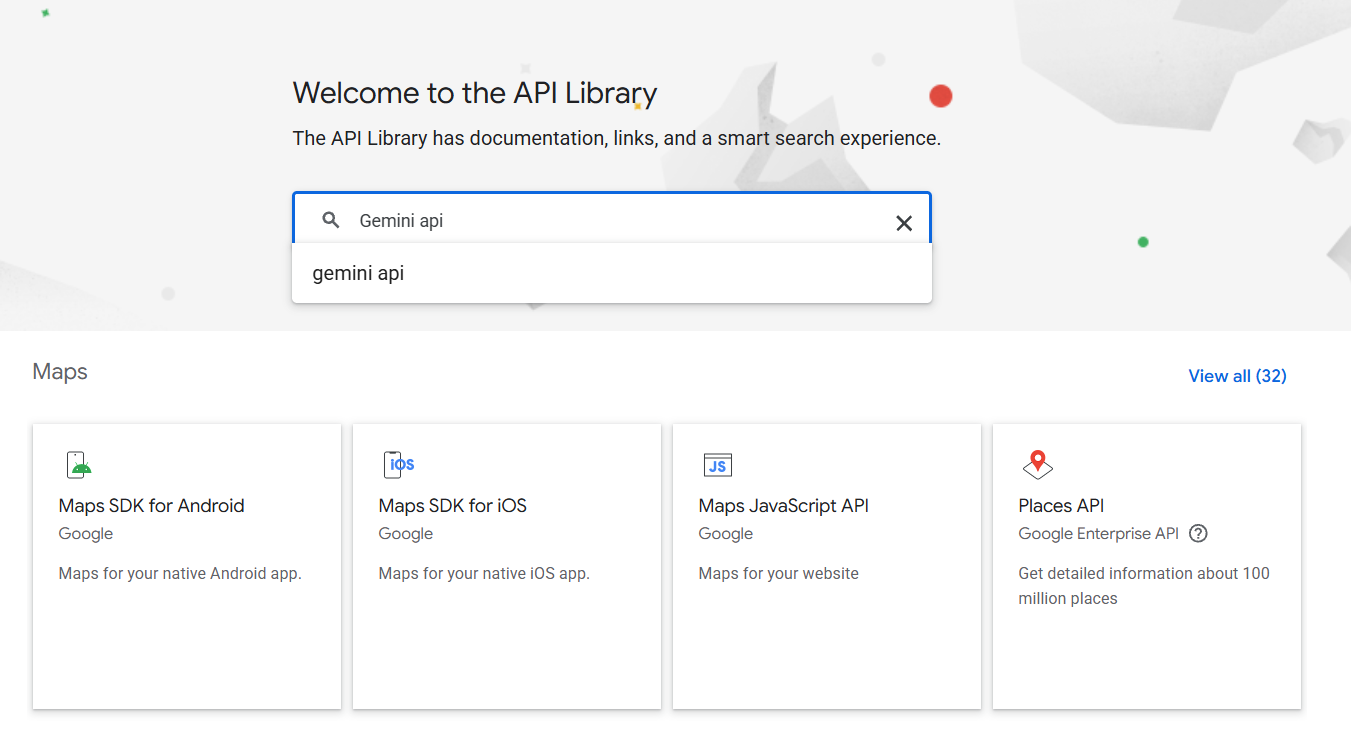Clear the search text with X icon
1351x732 pixels.
[903, 223]
